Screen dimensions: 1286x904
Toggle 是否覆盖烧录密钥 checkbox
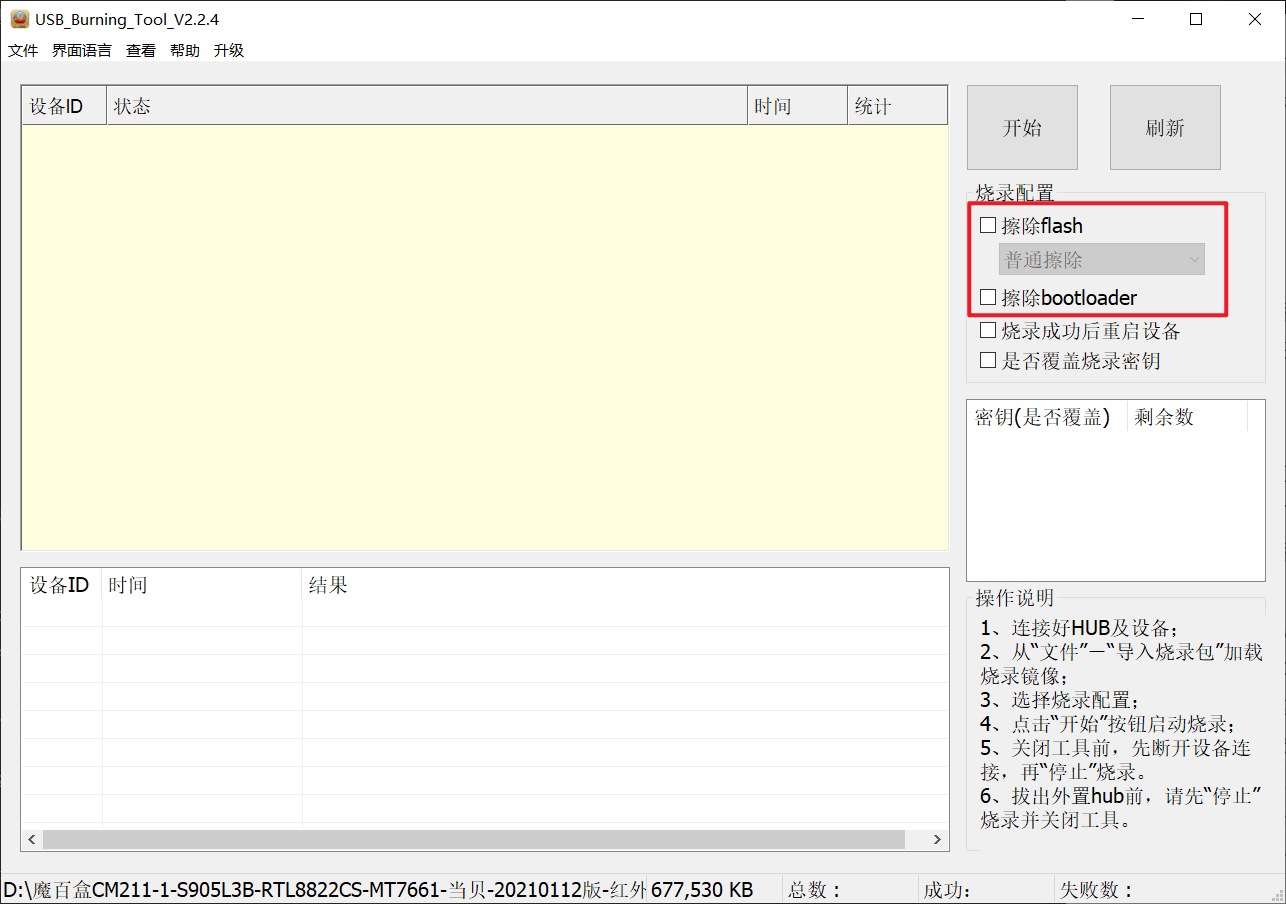coord(988,360)
